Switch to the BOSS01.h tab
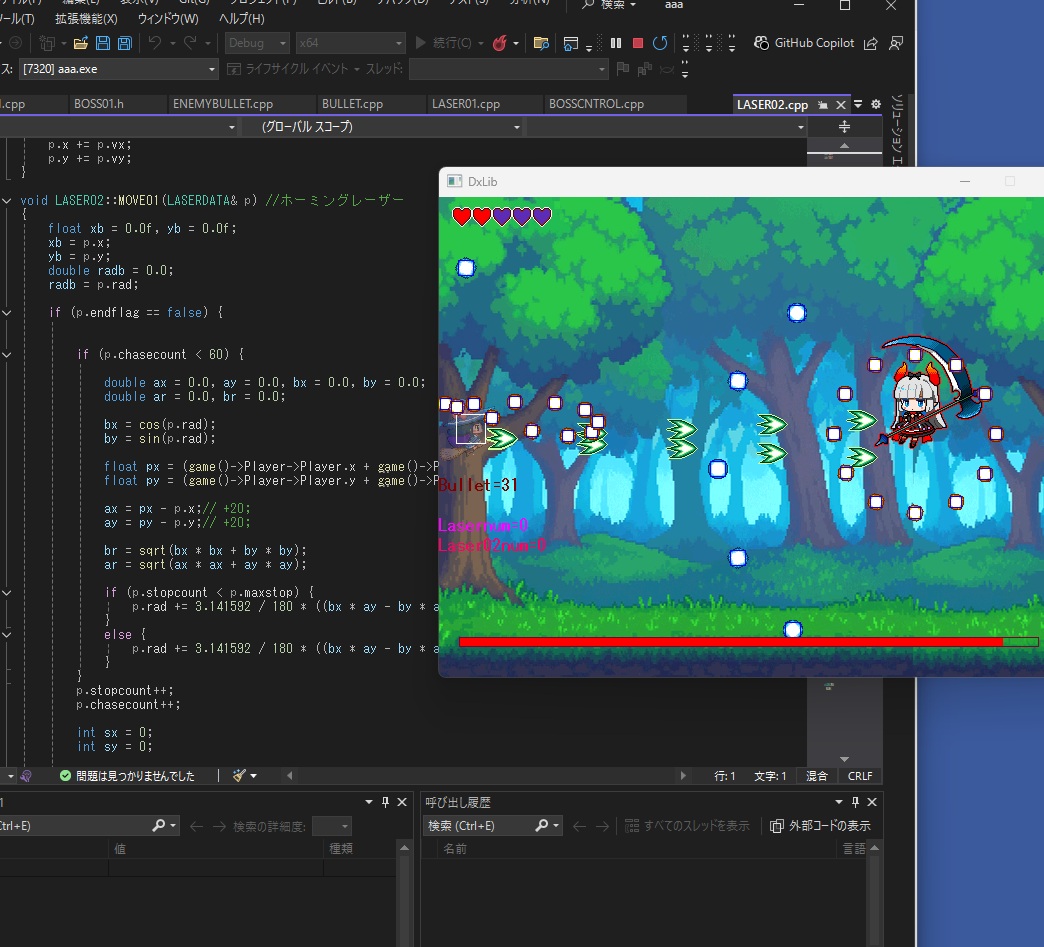This screenshot has height=947, width=1044. 99,104
